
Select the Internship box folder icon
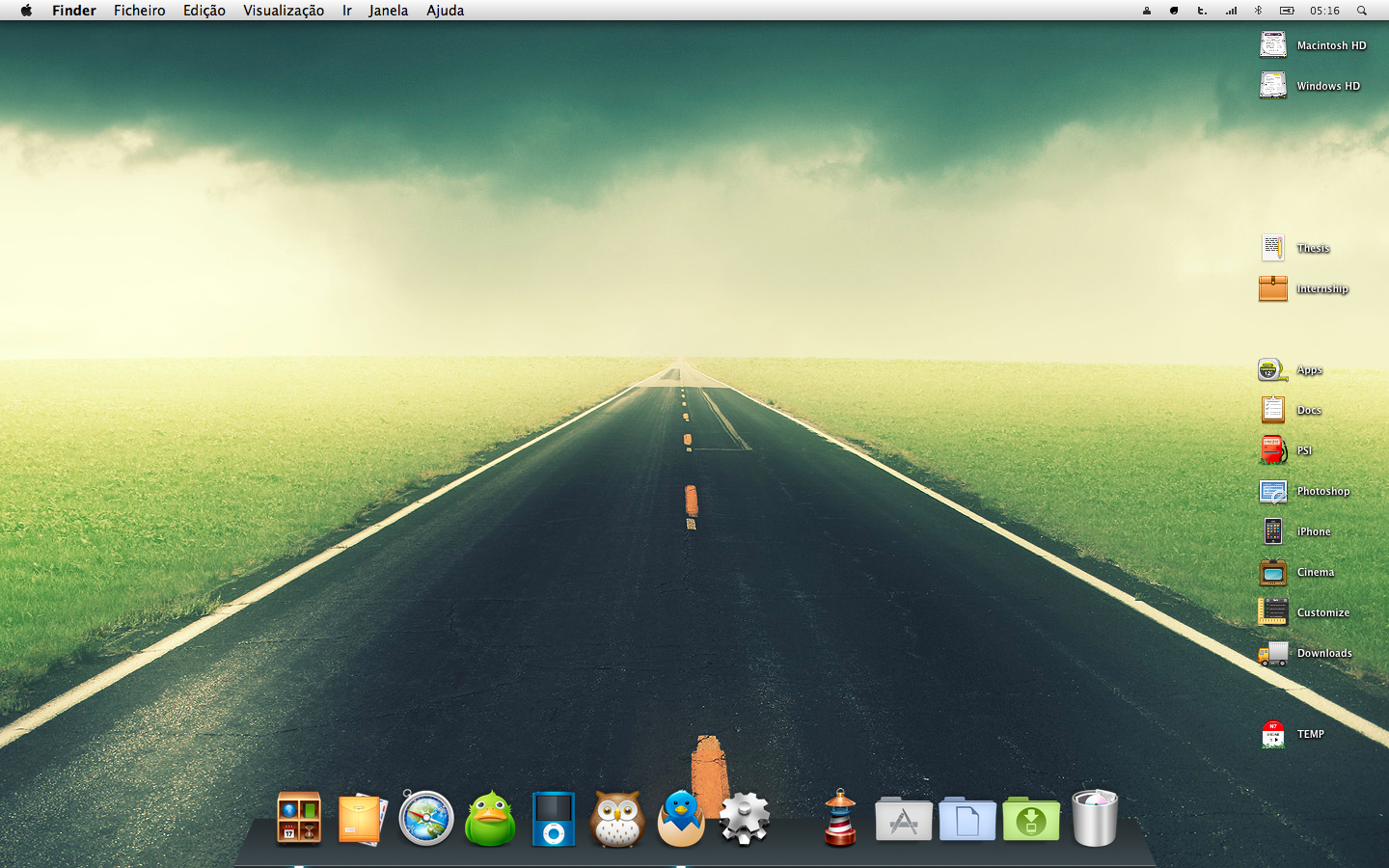click(1273, 287)
